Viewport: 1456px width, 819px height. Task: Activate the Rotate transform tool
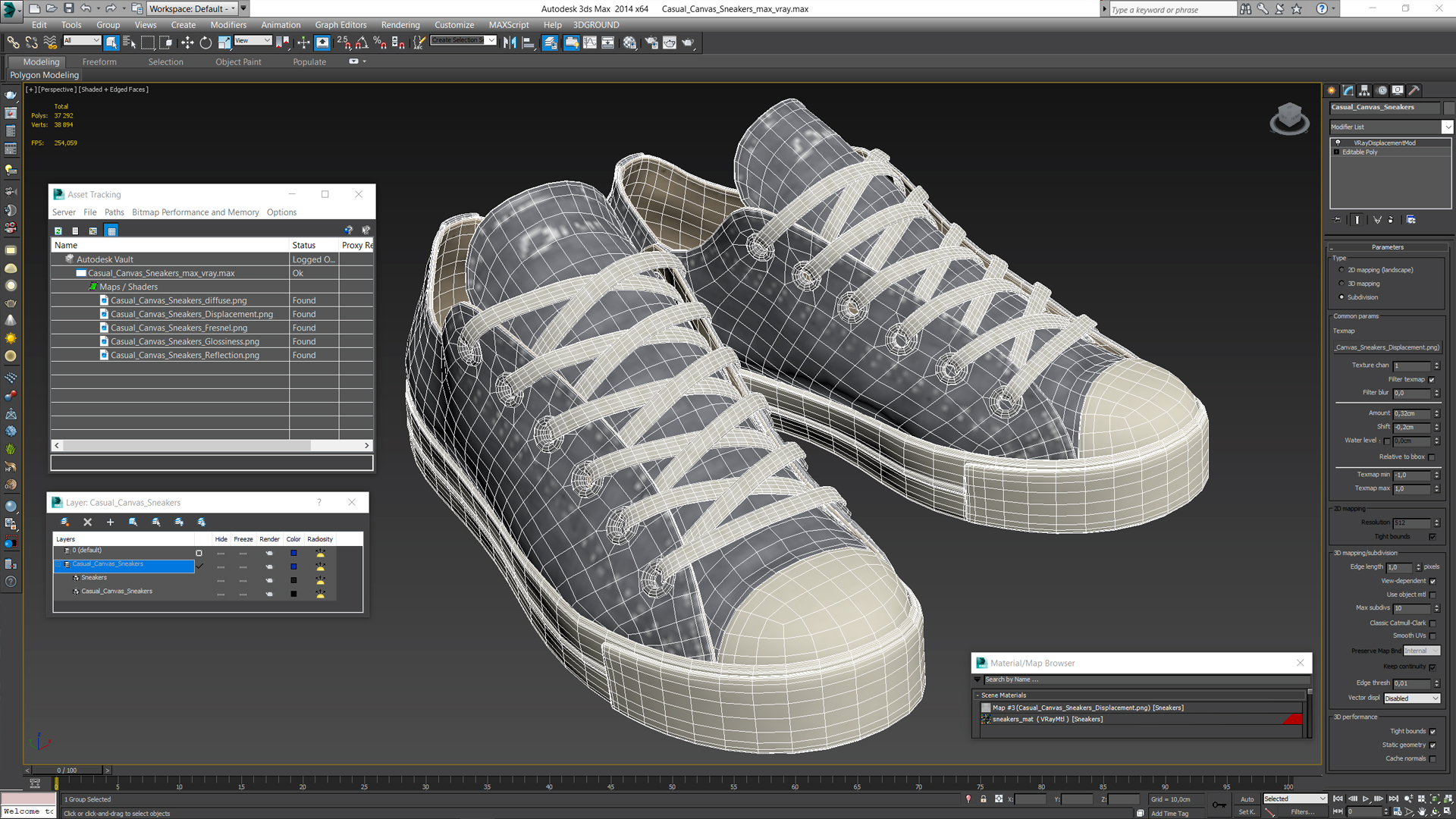pos(206,42)
